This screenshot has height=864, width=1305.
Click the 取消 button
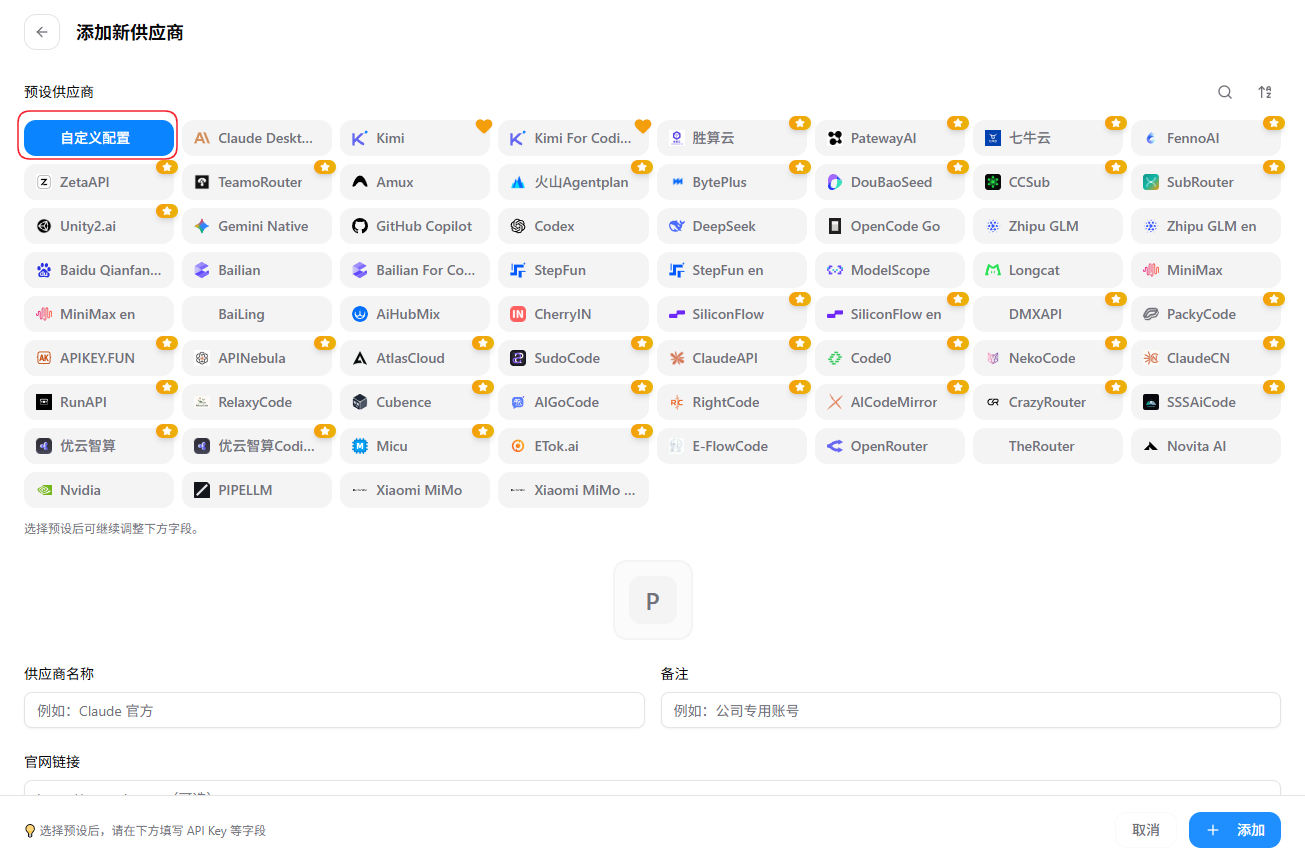click(1146, 830)
